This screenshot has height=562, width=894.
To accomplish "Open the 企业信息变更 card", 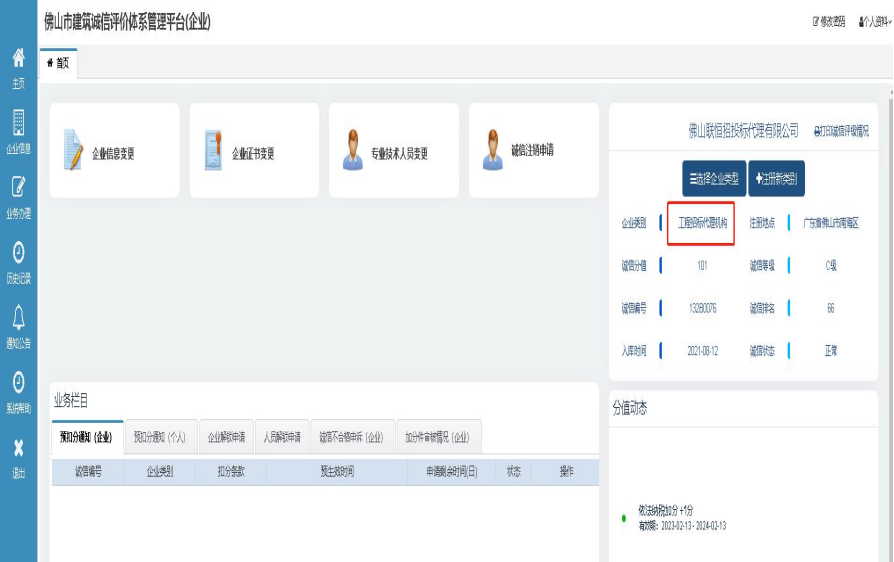I will 114,151.
